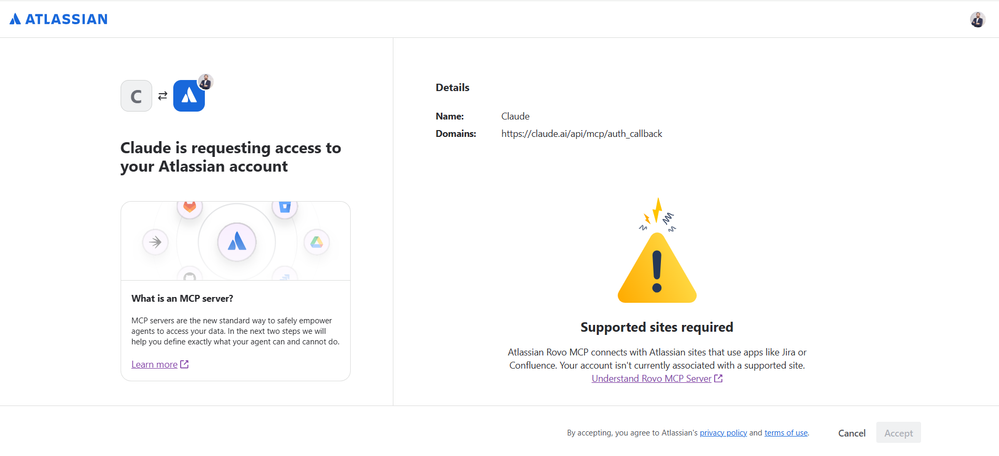Screen dimensions: 999x456
Task: Click the disabled Accept button
Action: point(898,433)
